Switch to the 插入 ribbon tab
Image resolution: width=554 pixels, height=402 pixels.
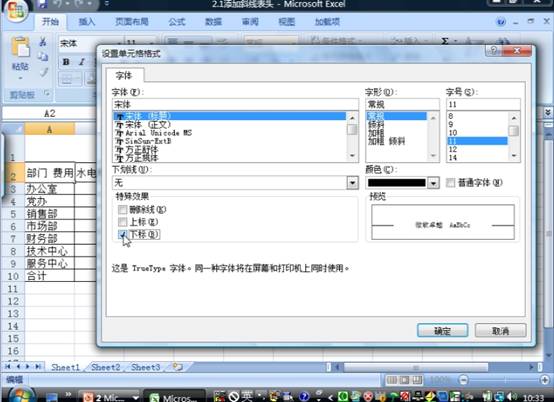(x=87, y=22)
